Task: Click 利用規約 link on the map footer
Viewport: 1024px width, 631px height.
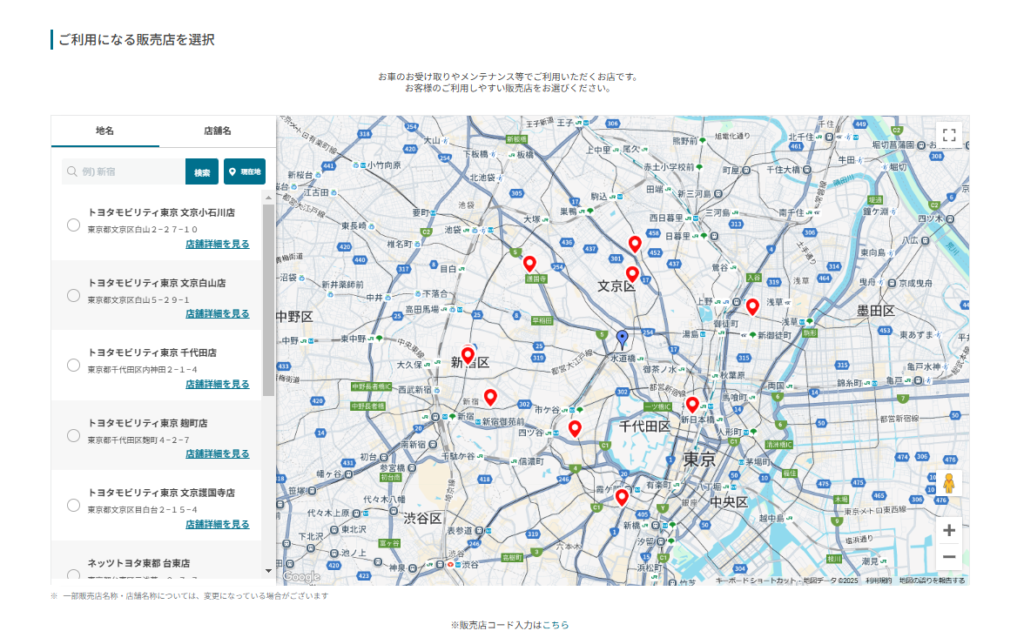Action: point(878,581)
